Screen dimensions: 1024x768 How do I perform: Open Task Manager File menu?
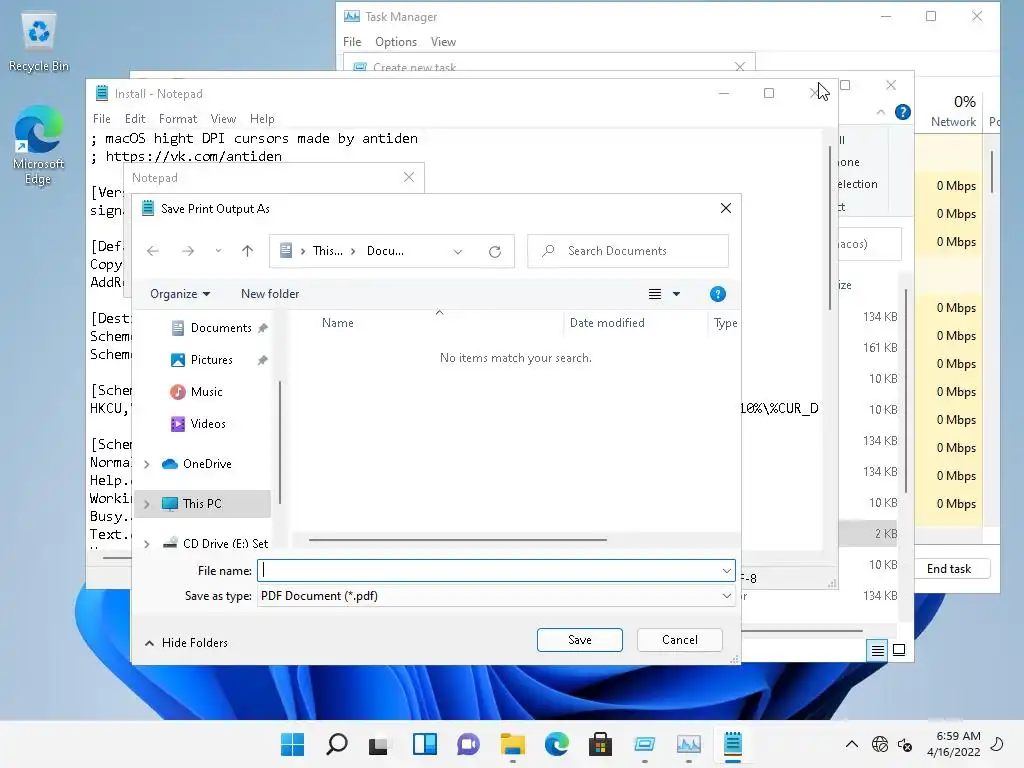tap(352, 42)
